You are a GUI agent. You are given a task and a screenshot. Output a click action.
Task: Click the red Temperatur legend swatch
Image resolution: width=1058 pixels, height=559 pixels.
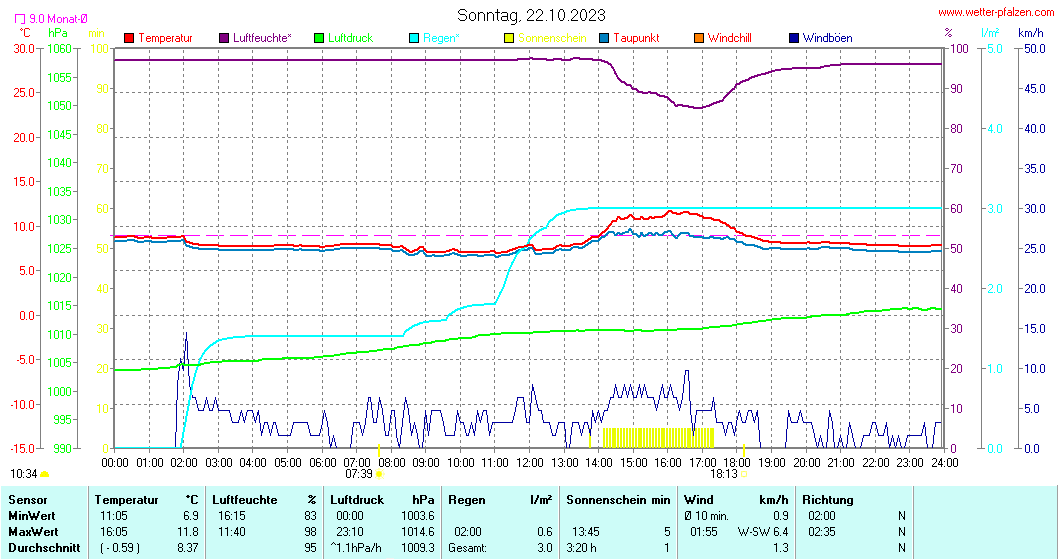click(130, 38)
